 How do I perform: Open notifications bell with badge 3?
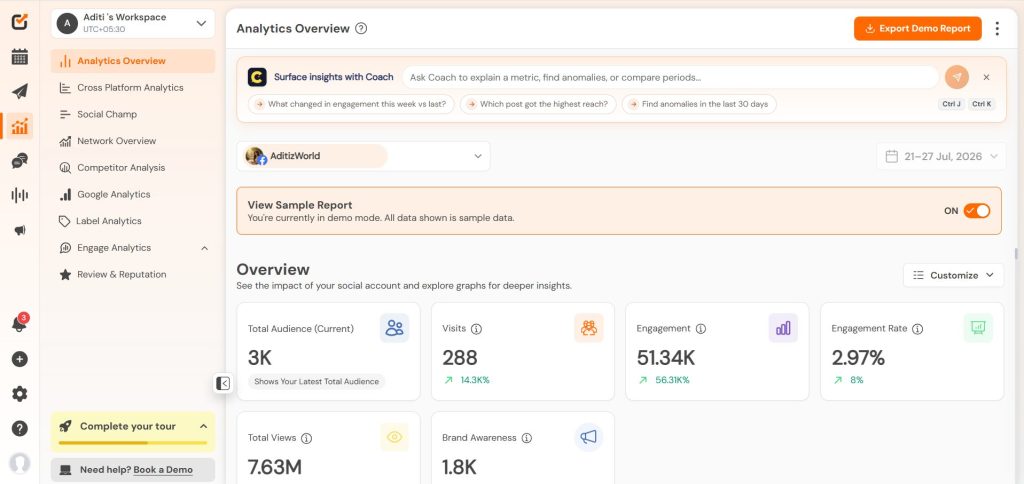click(20, 323)
